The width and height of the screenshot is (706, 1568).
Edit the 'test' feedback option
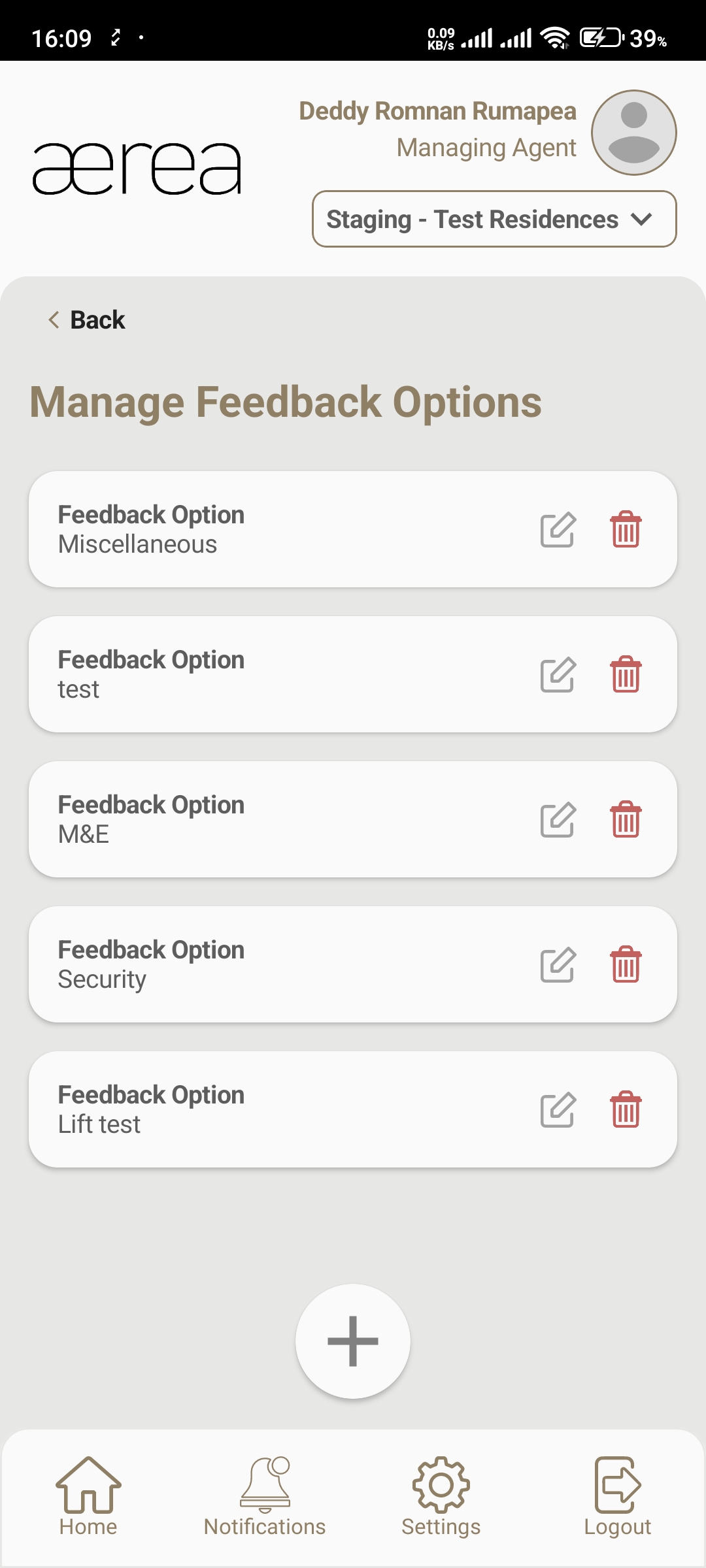point(558,675)
